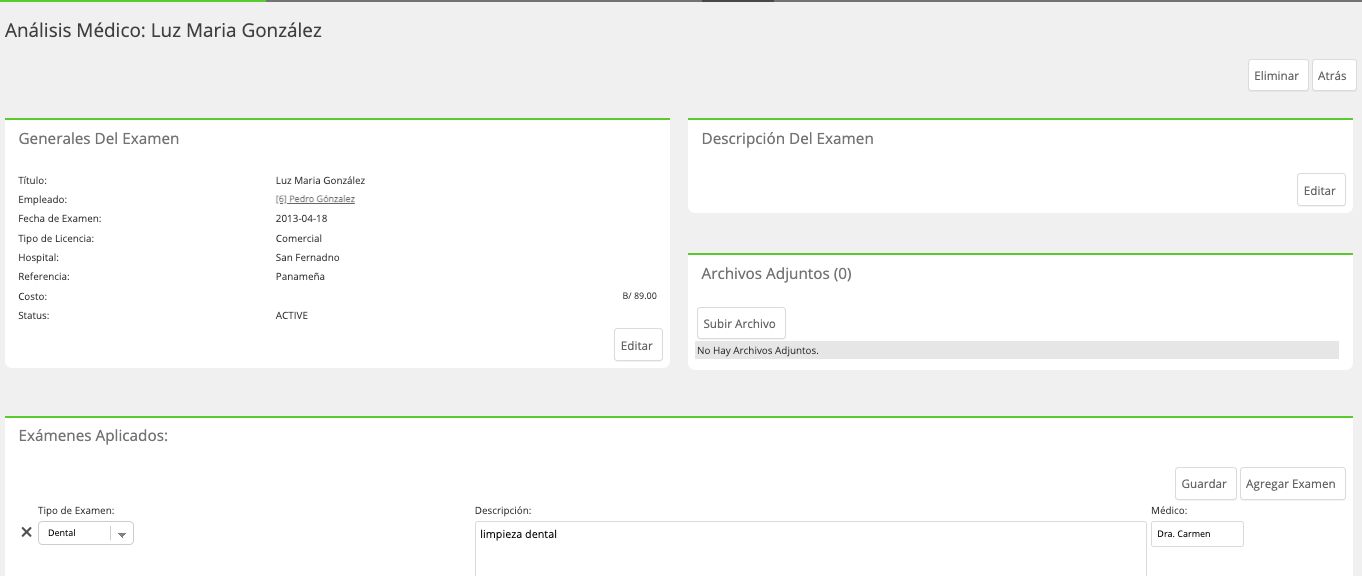Click the Status label
The height and width of the screenshot is (576, 1362).
[x=34, y=316]
